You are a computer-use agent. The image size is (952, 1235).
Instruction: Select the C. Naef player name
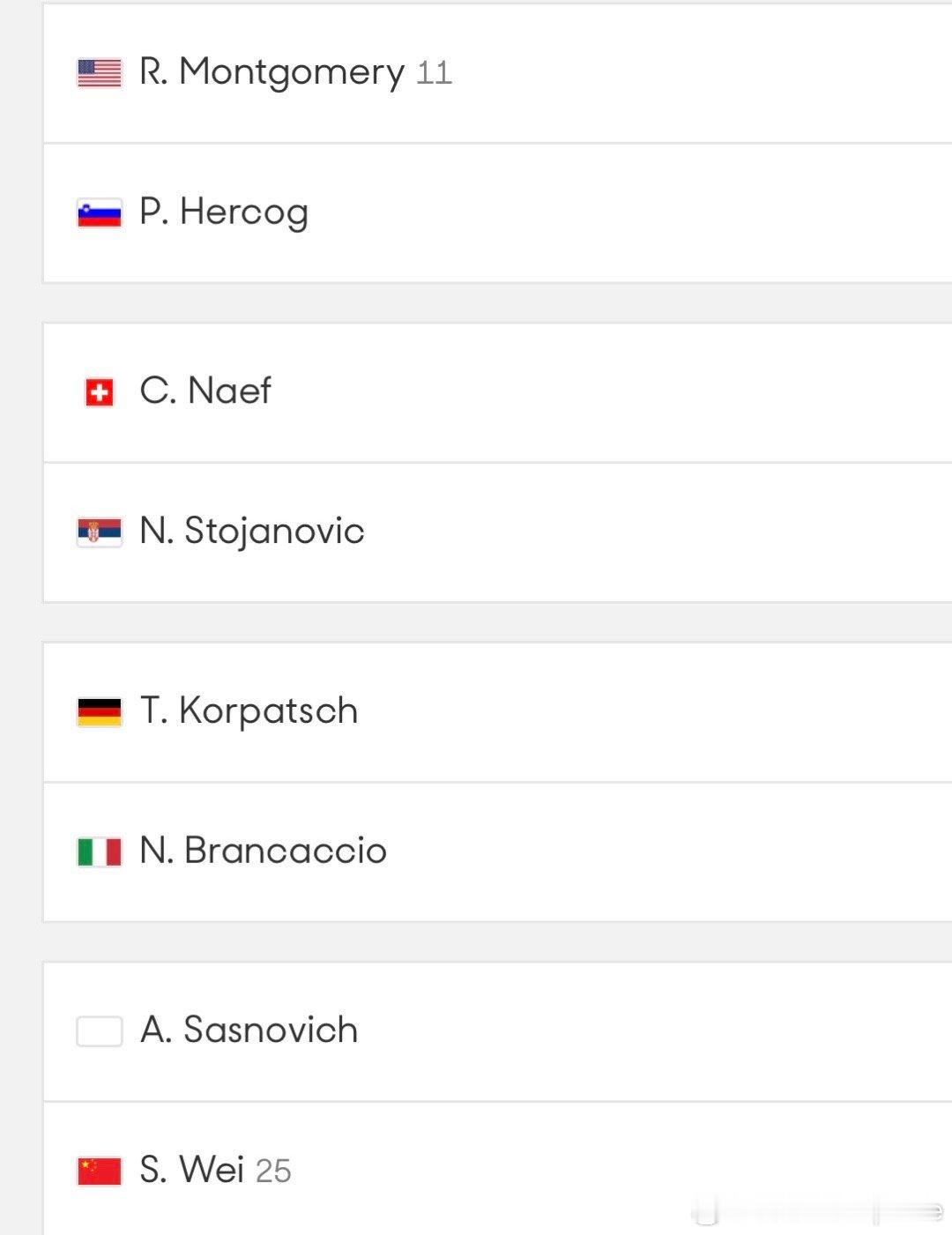click(205, 391)
